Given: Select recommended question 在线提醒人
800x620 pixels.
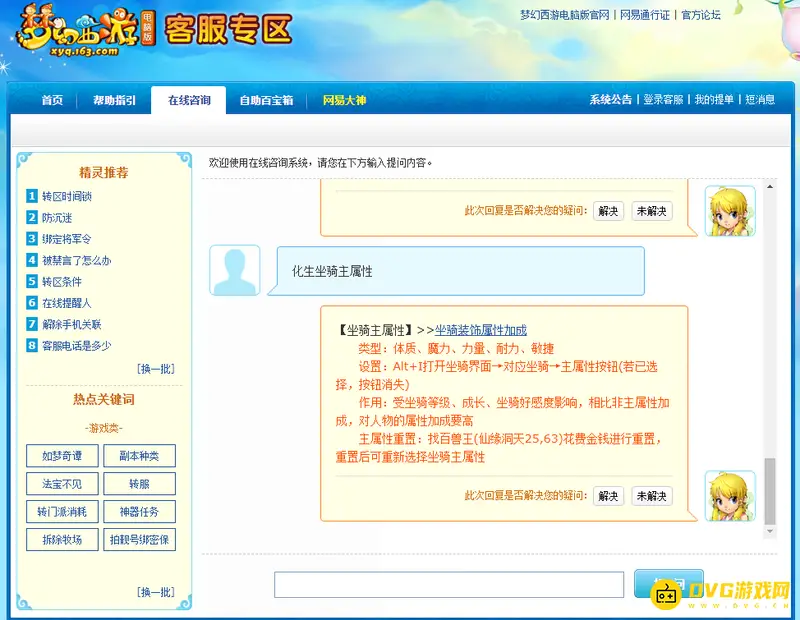Looking at the screenshot, I should point(67,303).
